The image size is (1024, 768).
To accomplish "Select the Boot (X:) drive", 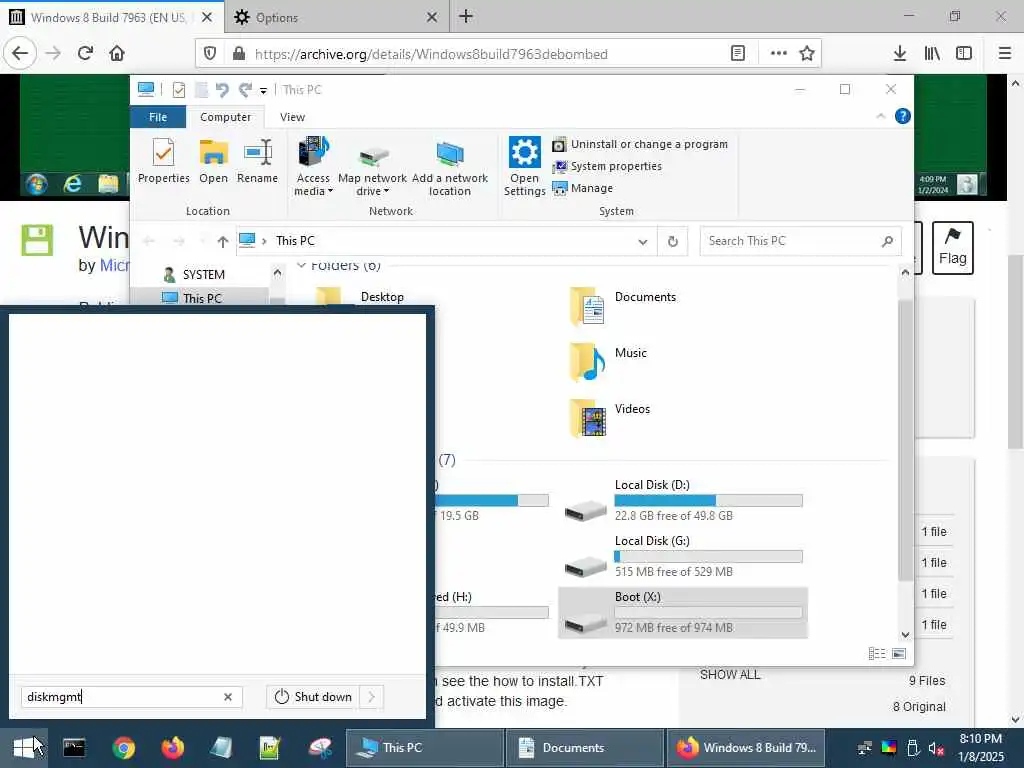I will click(684, 613).
